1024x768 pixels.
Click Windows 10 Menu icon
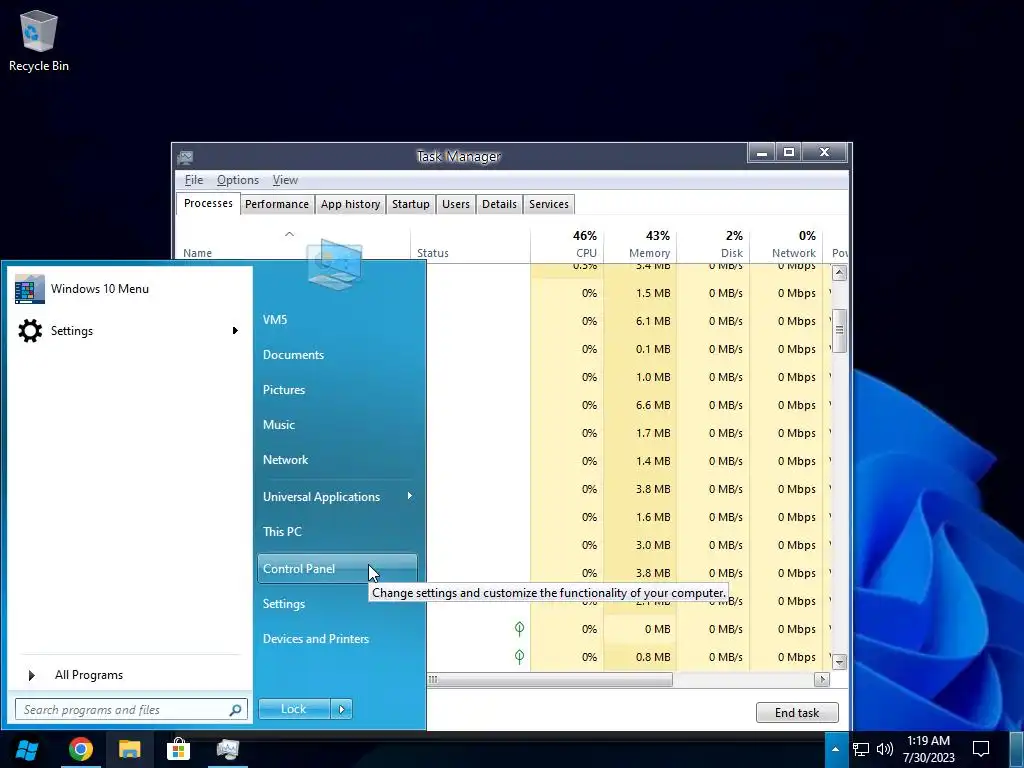(x=29, y=289)
